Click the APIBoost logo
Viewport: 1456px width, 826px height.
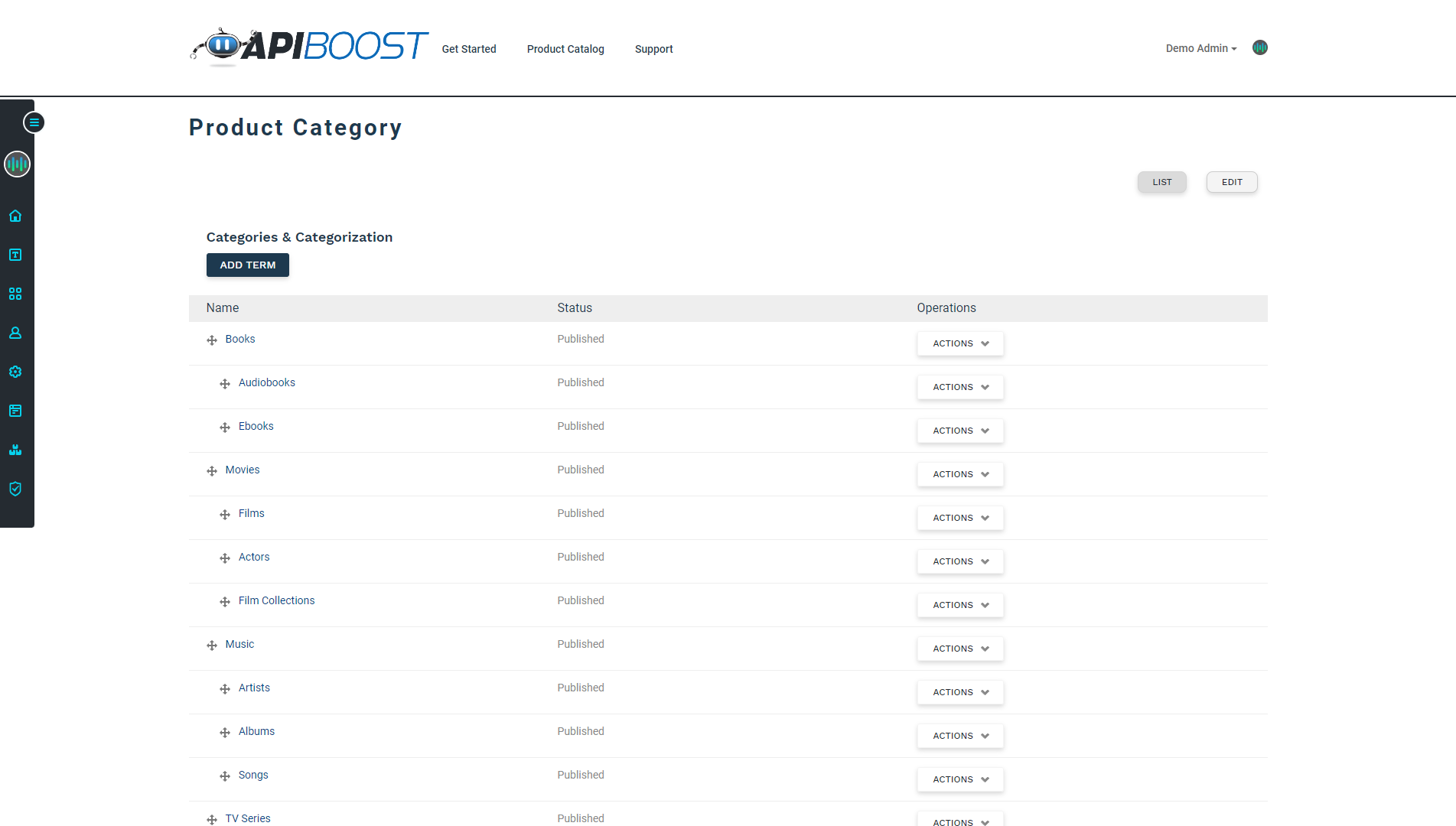click(x=309, y=47)
